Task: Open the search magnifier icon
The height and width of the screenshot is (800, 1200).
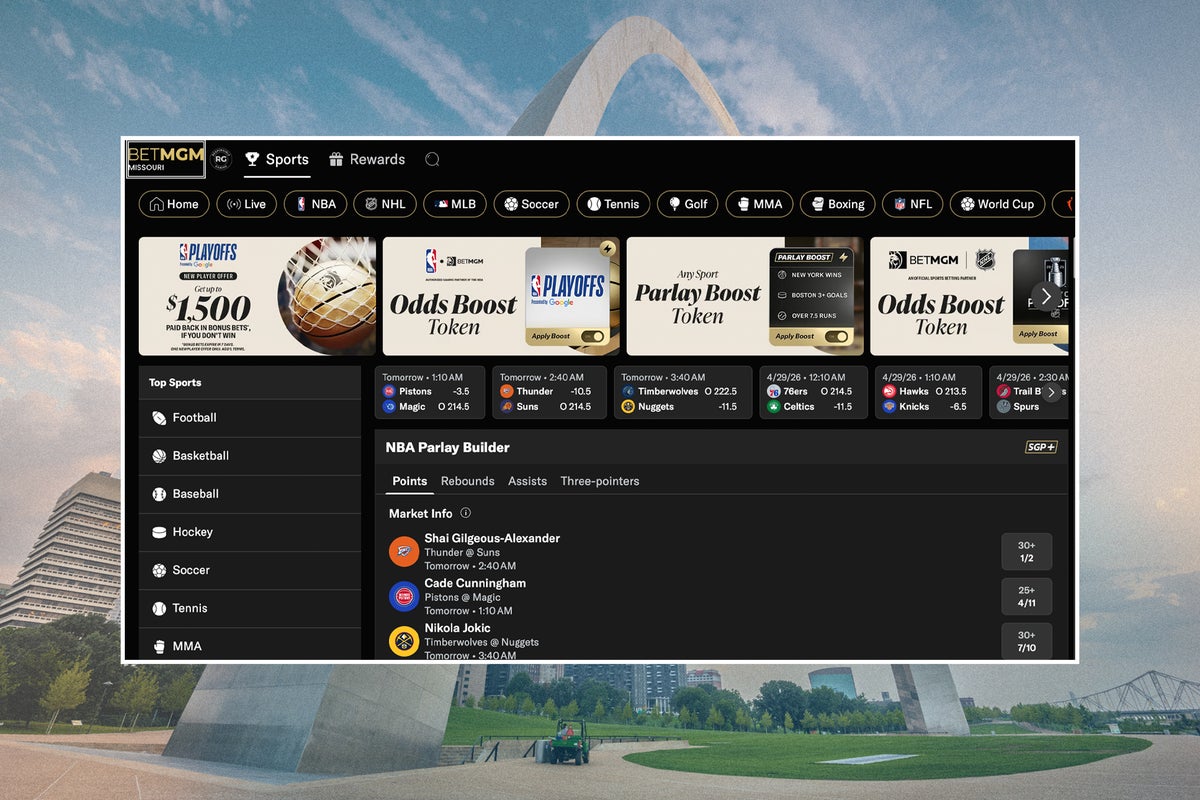Action: (x=432, y=159)
